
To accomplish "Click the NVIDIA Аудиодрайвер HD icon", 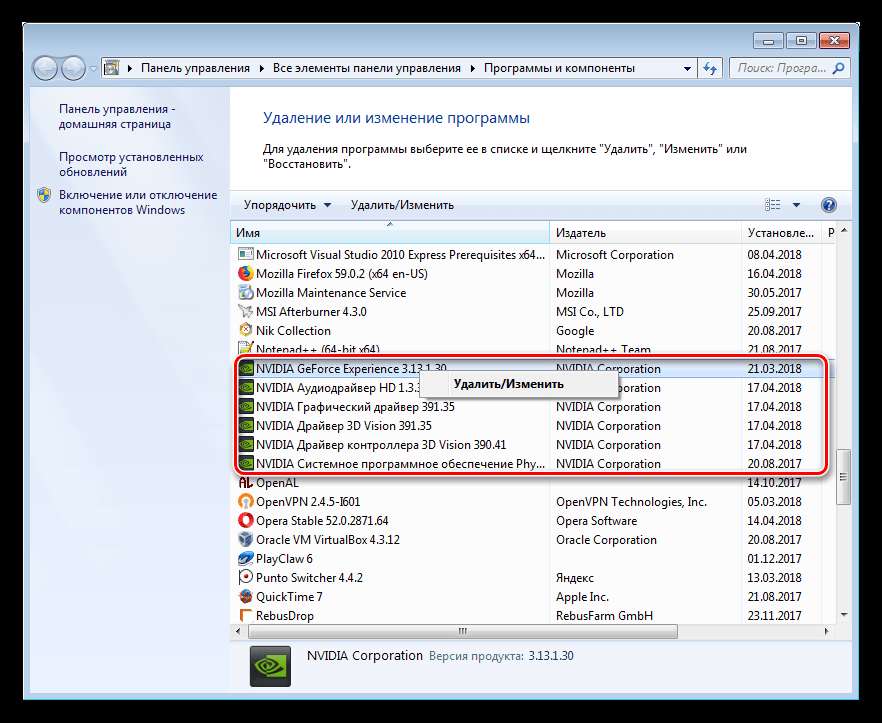I will (x=246, y=388).
